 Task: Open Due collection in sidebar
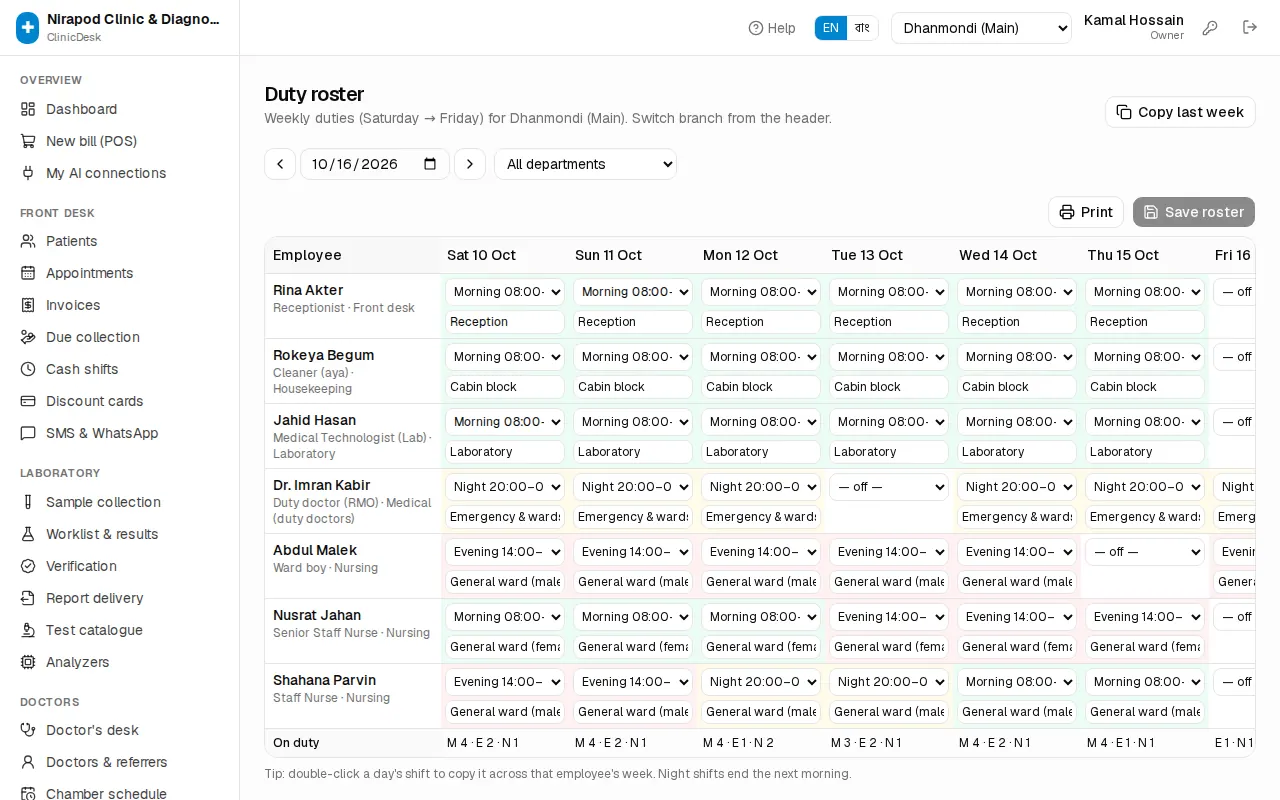[x=120, y=337]
